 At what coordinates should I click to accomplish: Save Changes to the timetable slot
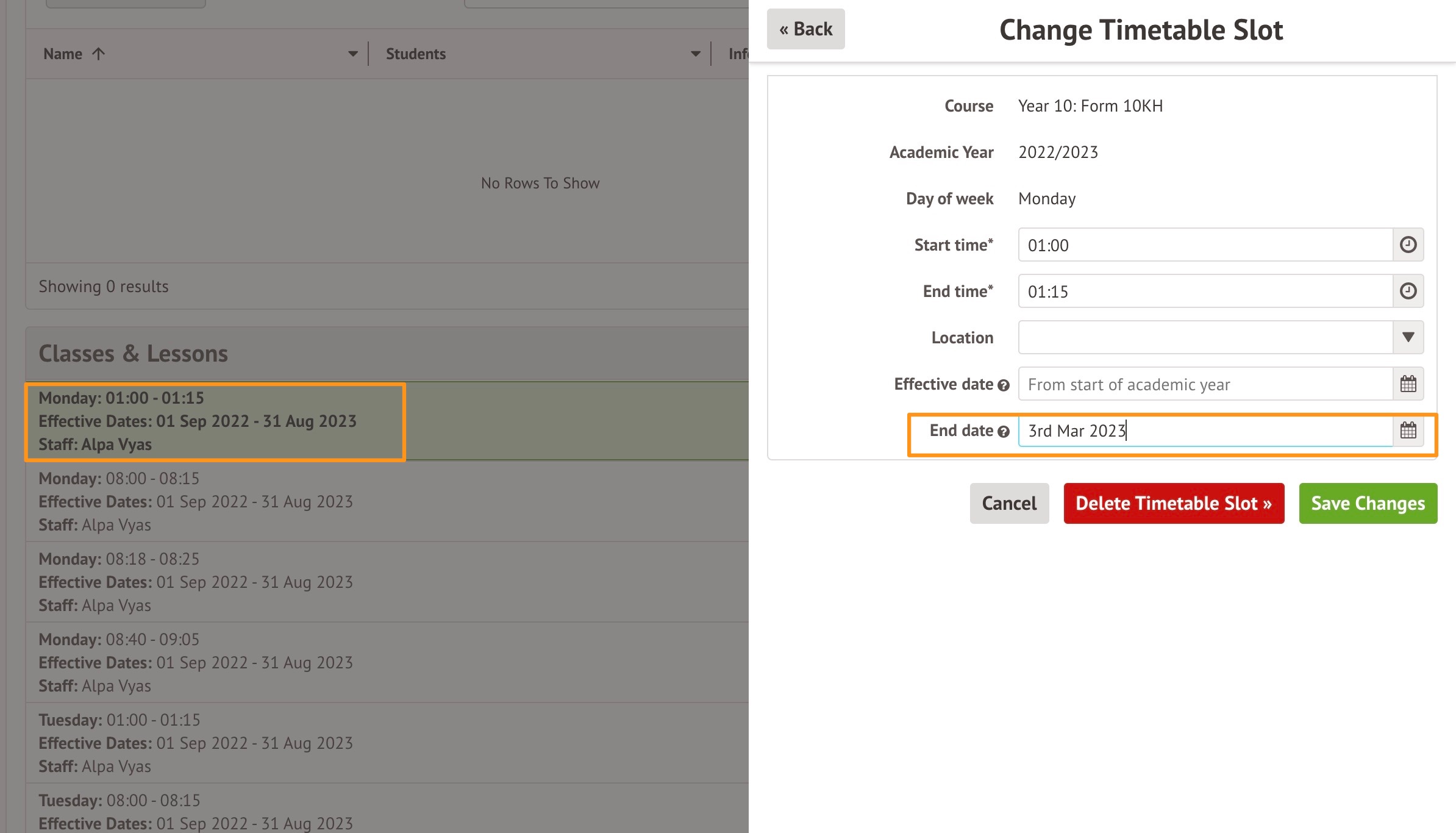[1368, 503]
